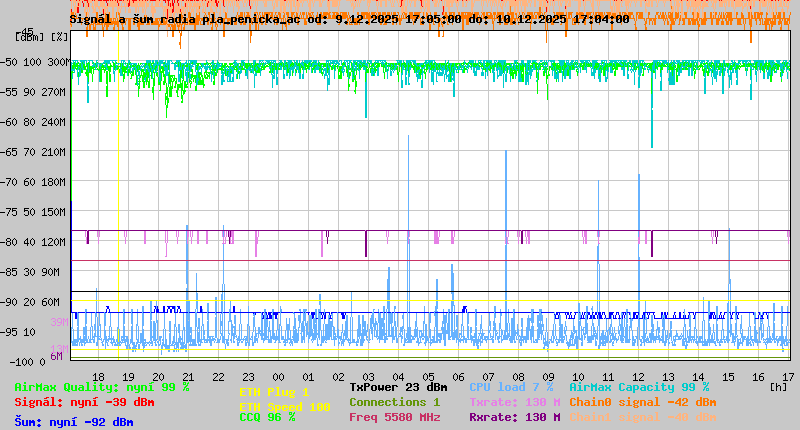The height and width of the screenshot is (430, 800).
Task: Select the CCQ 96 % legend entry
Action: pos(267,418)
